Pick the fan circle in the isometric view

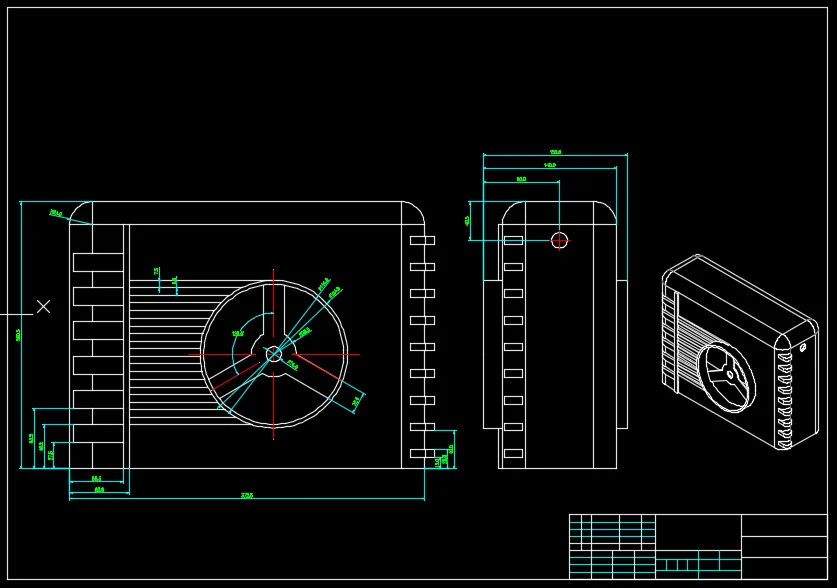click(x=728, y=378)
